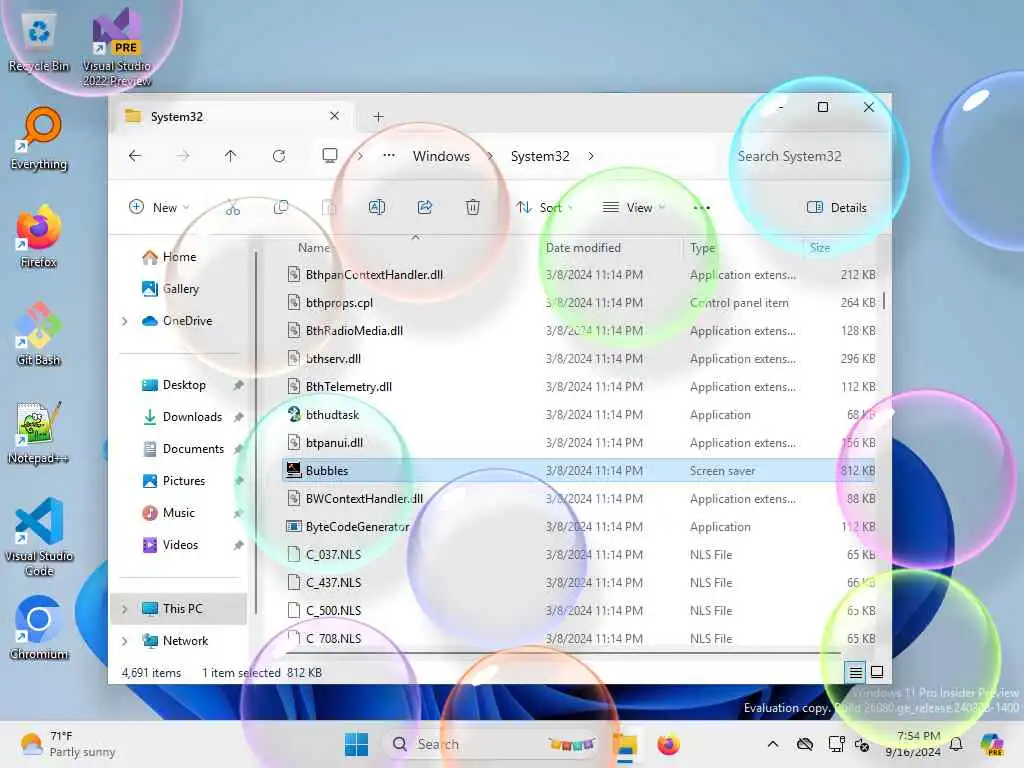Click the This PC monitor icon in address bar
This screenshot has width=1024, height=768.
[330, 155]
